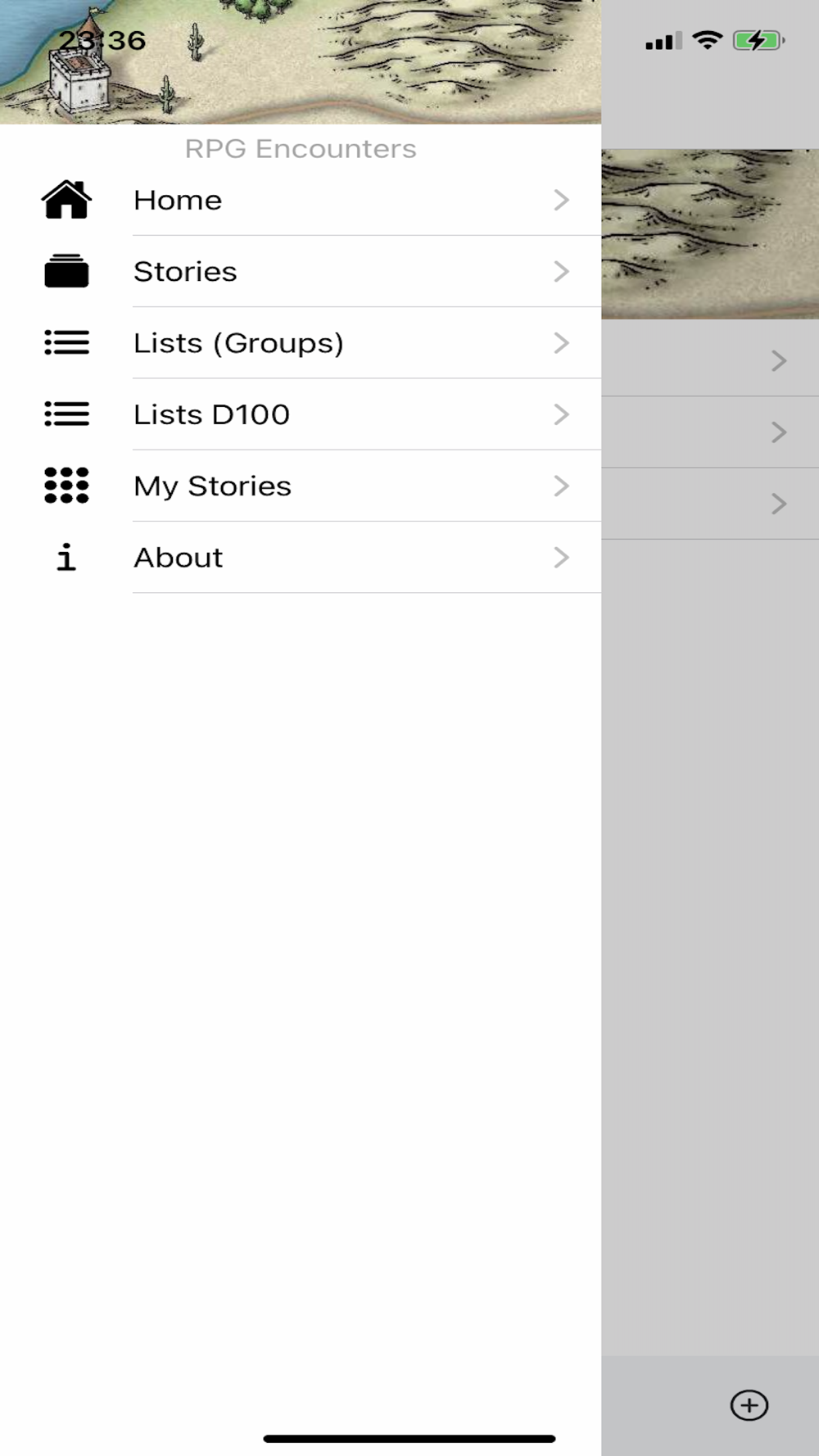819x1456 pixels.
Task: Select the Stories menu label
Action: [185, 272]
